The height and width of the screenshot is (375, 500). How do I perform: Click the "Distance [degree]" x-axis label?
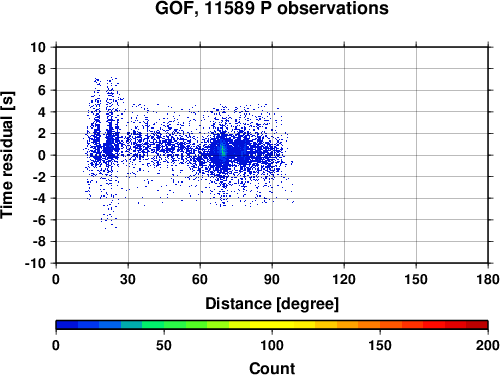tap(272, 304)
